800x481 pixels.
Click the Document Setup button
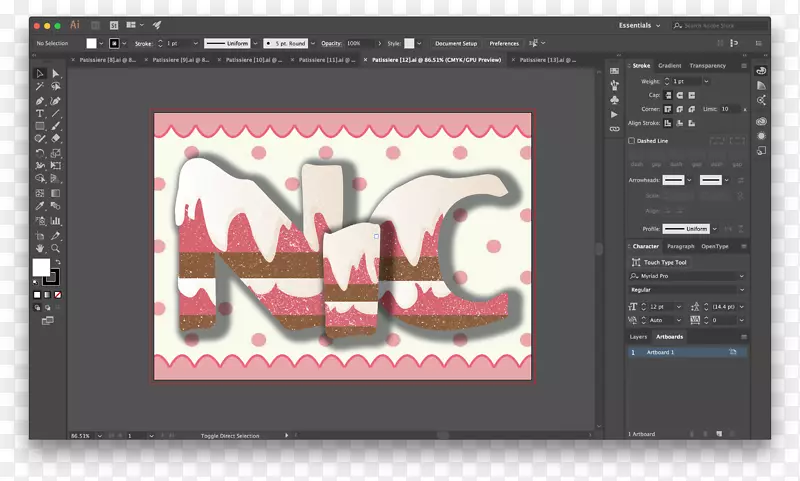[x=455, y=43]
